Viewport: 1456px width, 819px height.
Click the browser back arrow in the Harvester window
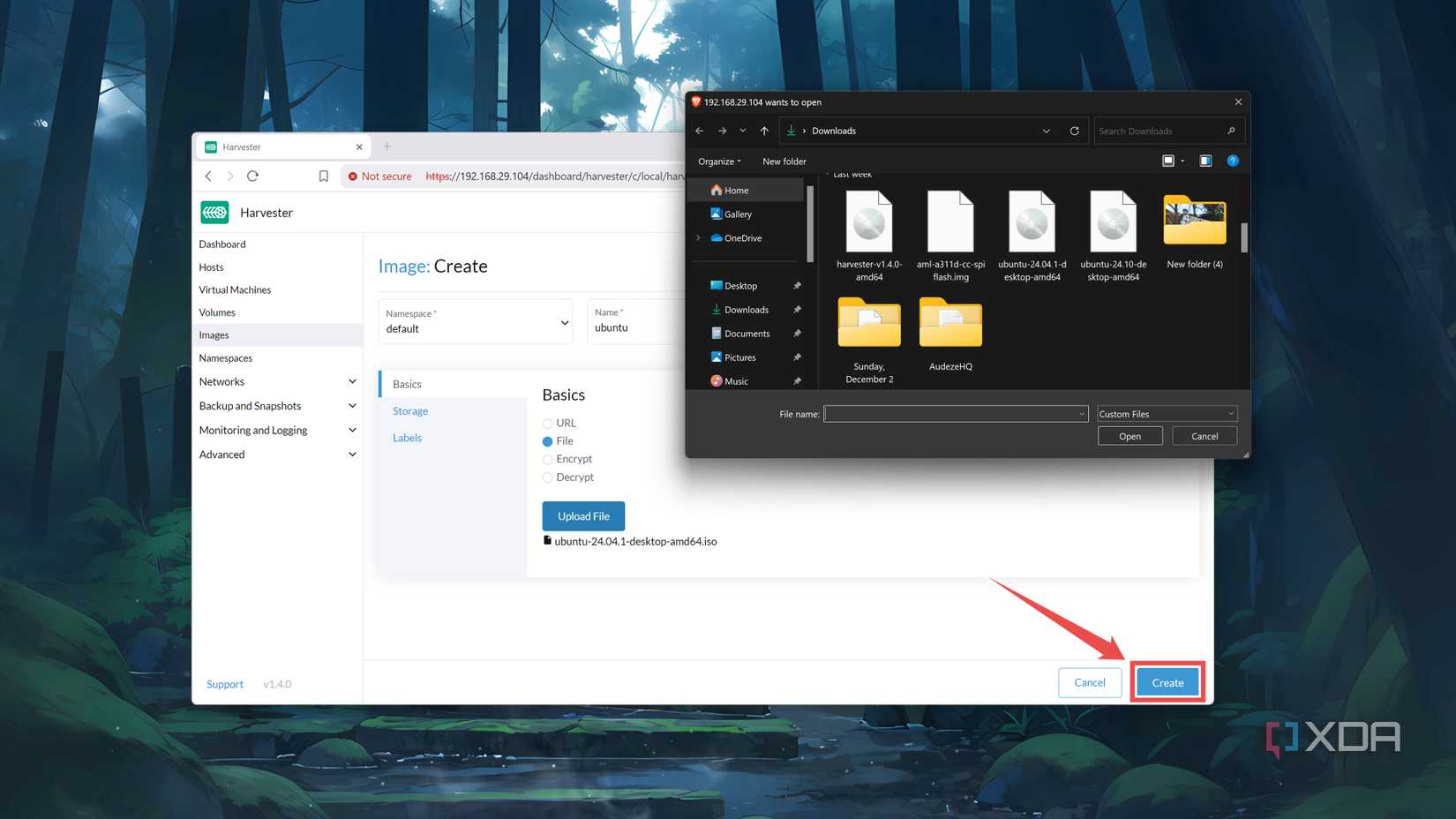tap(209, 176)
